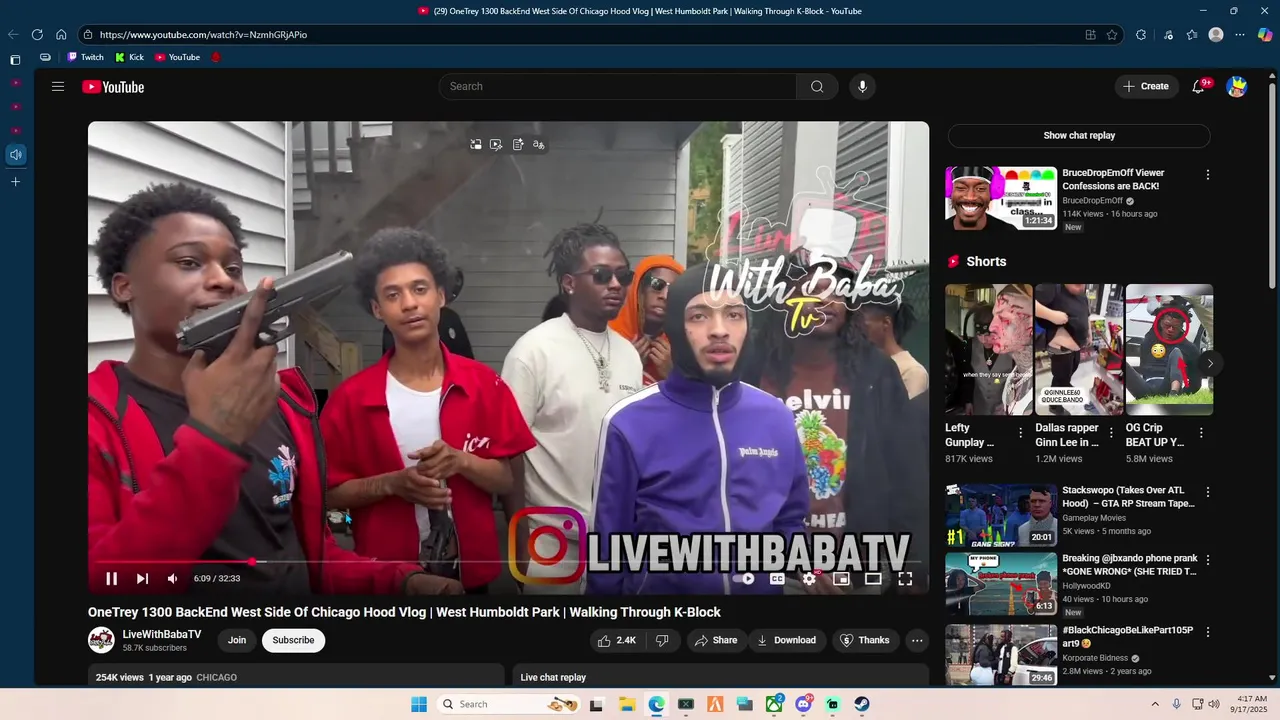Viewport: 1280px width, 720px height.
Task: Open options for OG Crip short
Action: click(1201, 433)
